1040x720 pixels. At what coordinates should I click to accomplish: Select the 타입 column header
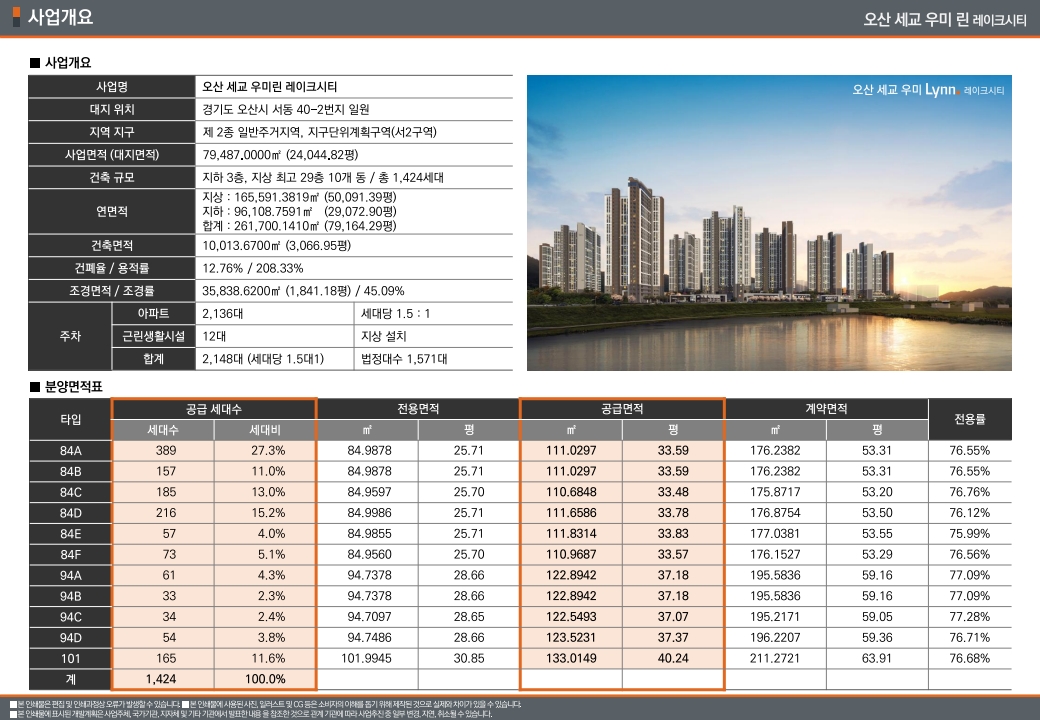[x=70, y=419]
